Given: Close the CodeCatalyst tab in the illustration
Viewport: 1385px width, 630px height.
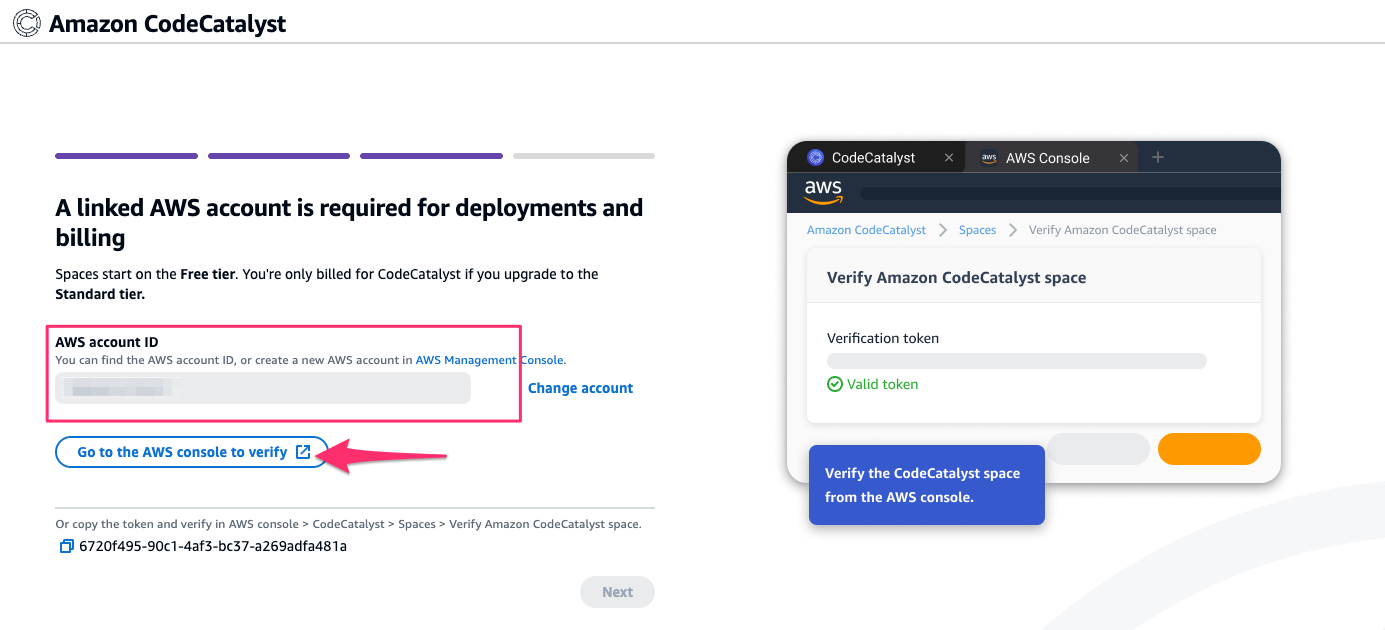Looking at the screenshot, I should pyautogui.click(x=949, y=158).
